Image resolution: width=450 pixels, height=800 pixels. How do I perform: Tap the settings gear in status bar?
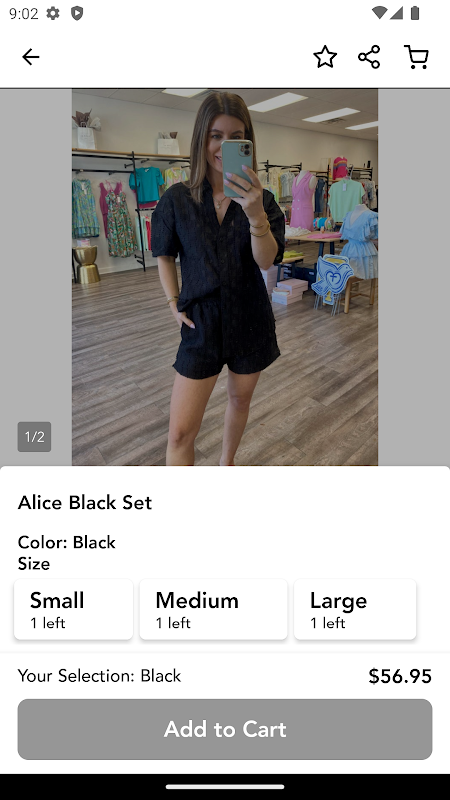[x=53, y=13]
